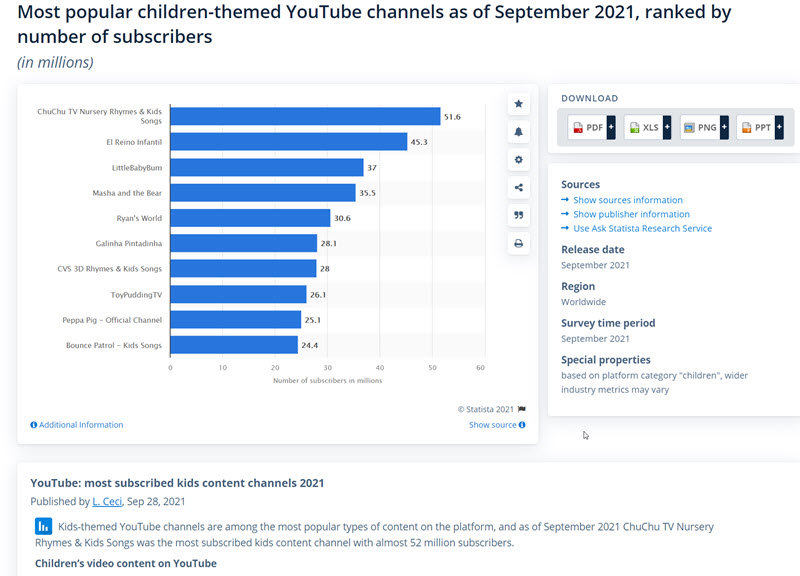Open chart settings with the gear icon
The image size is (800, 576).
tap(518, 160)
